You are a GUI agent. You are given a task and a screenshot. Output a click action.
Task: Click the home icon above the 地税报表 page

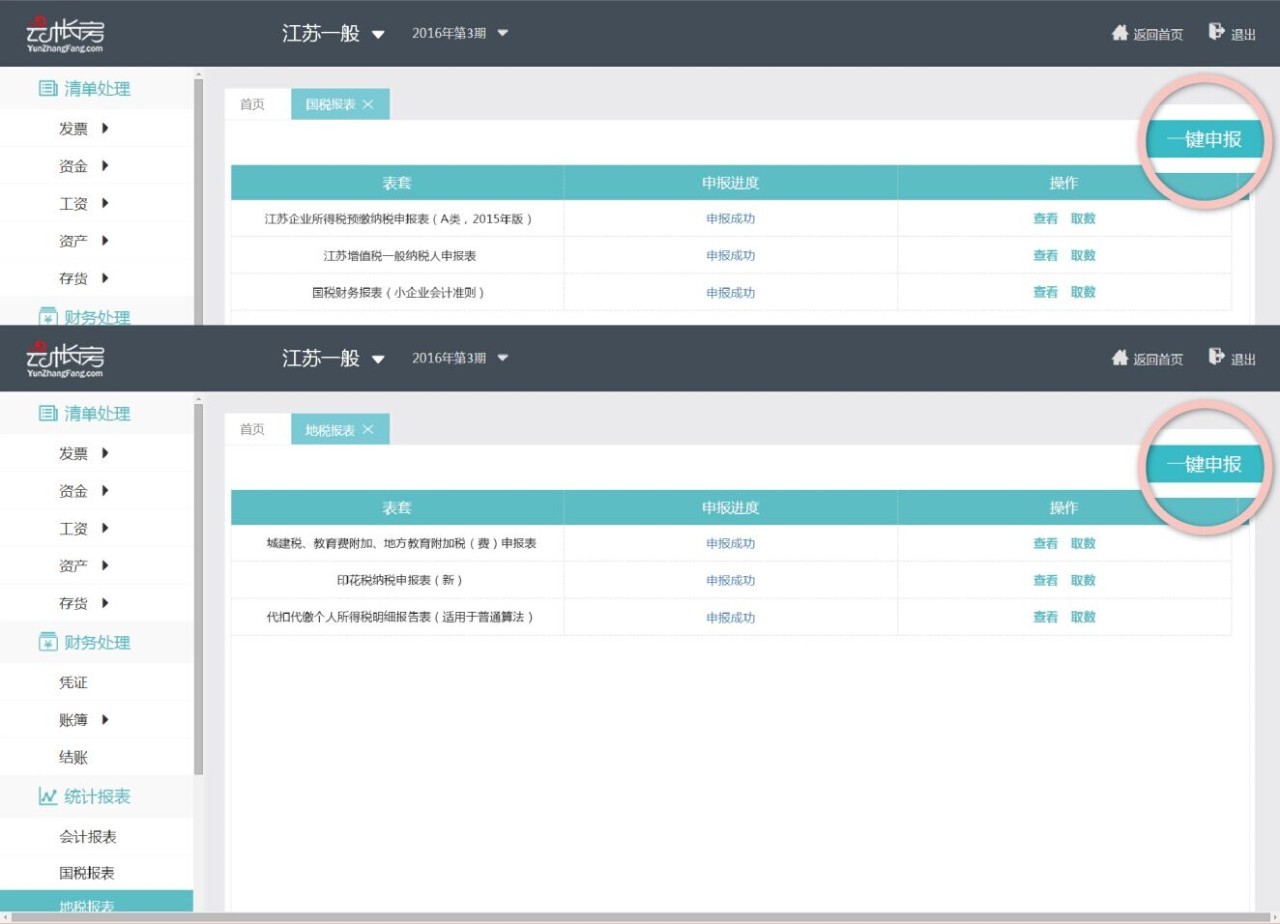pos(1120,358)
